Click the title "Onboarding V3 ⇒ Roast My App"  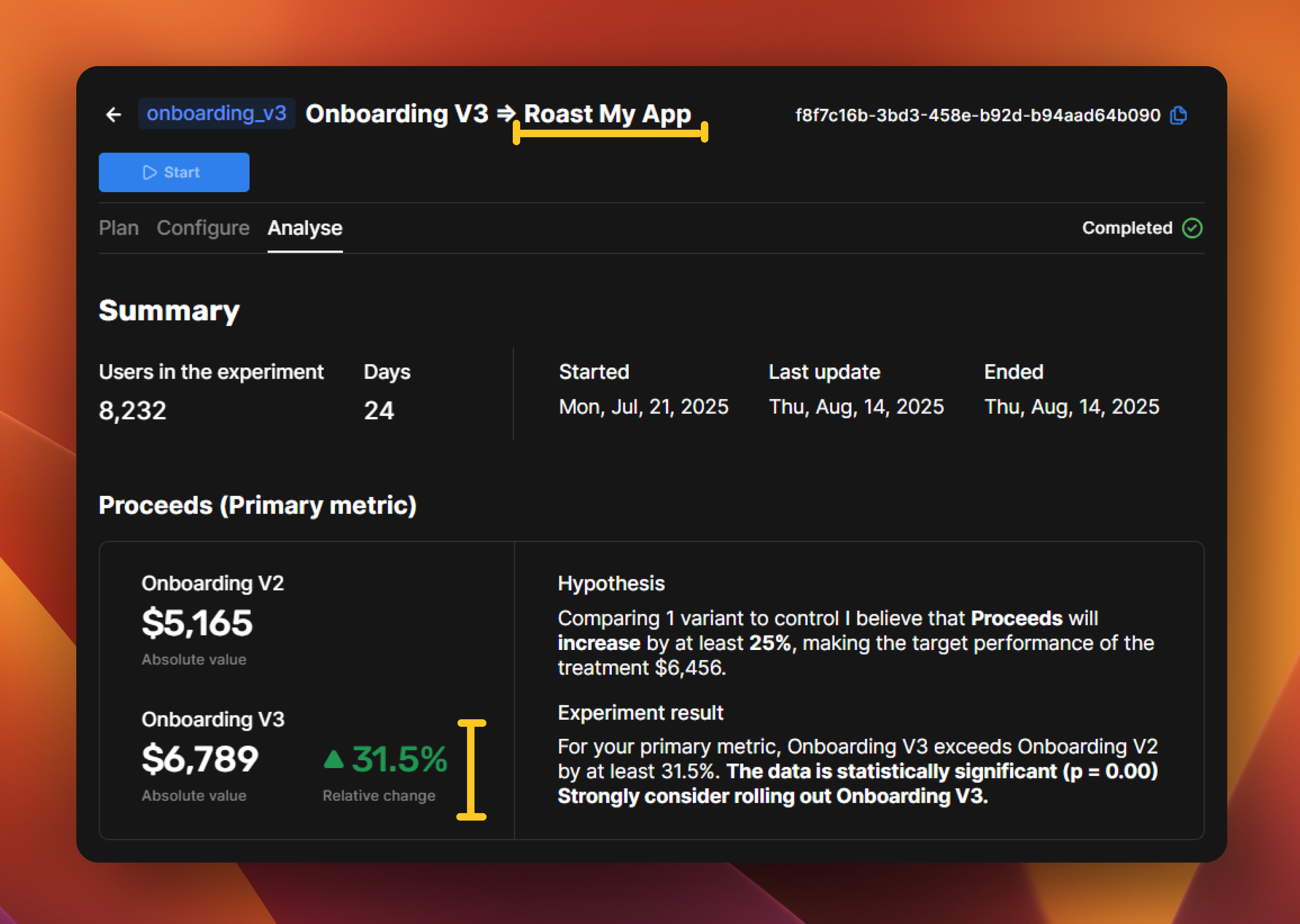pos(498,114)
